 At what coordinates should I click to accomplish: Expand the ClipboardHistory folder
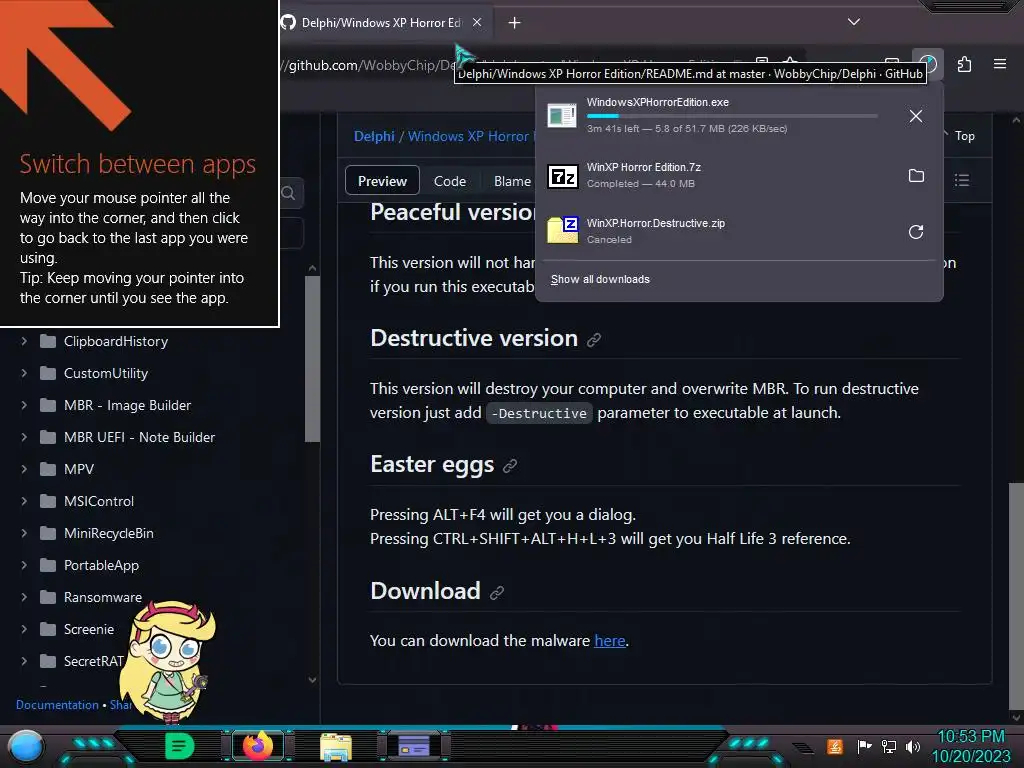[24, 341]
